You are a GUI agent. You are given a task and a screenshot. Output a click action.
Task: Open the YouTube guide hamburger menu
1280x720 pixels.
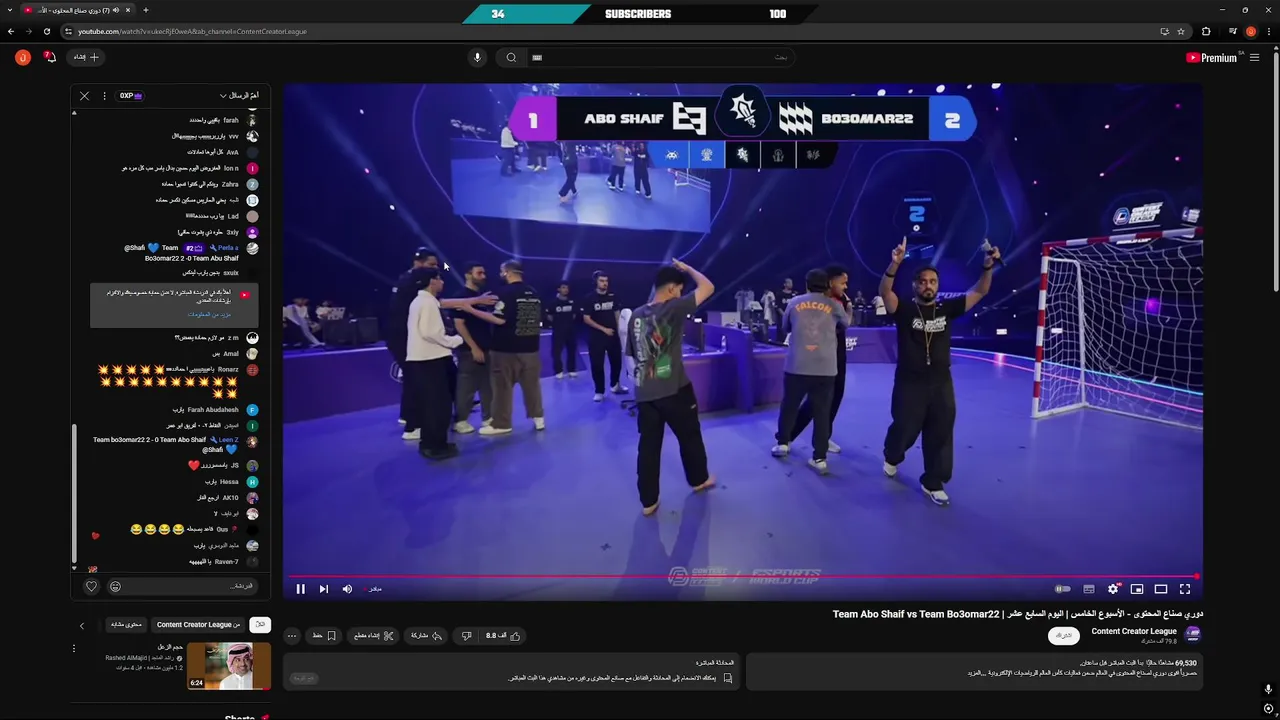1254,58
